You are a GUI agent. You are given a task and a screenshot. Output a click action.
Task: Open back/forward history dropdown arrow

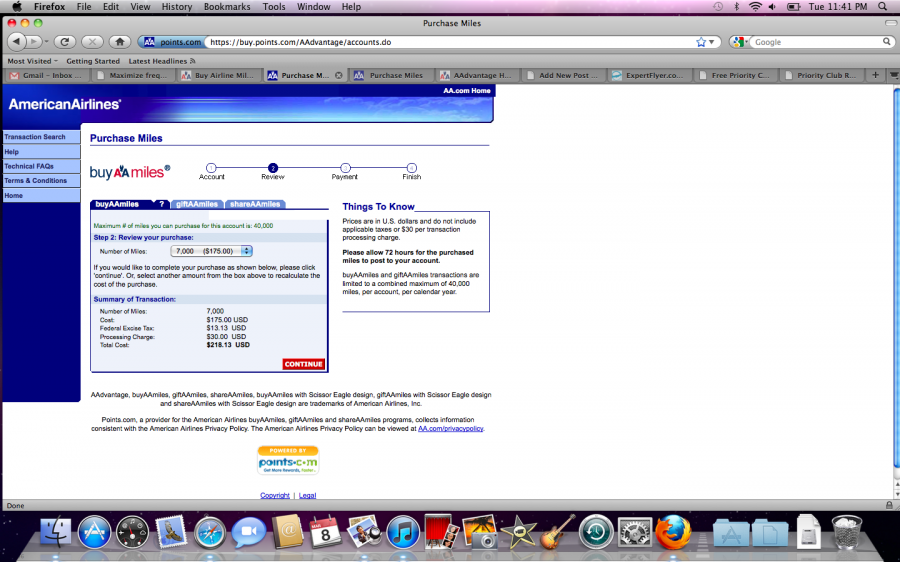point(46,42)
